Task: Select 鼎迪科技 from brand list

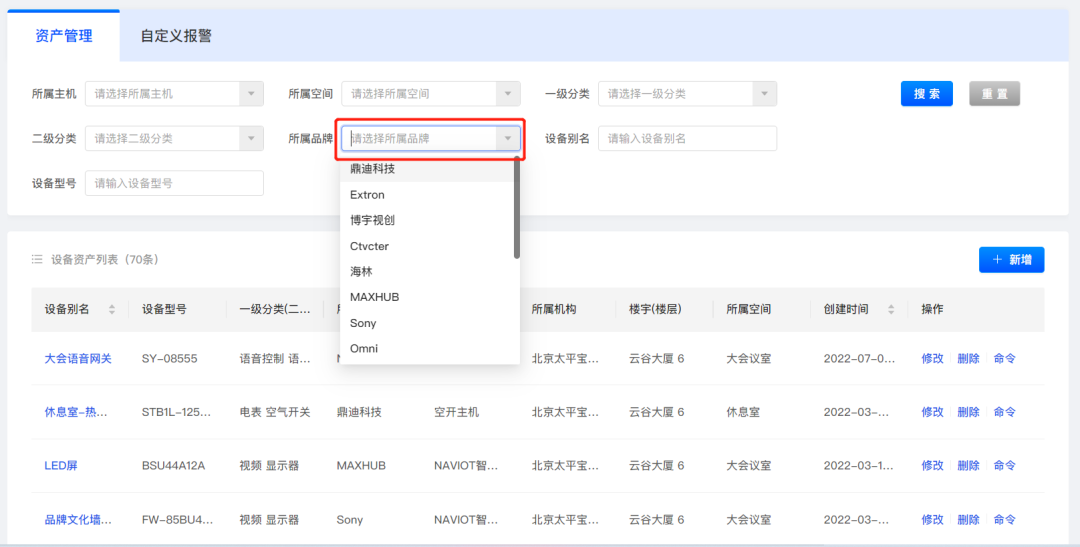Action: tap(429, 169)
